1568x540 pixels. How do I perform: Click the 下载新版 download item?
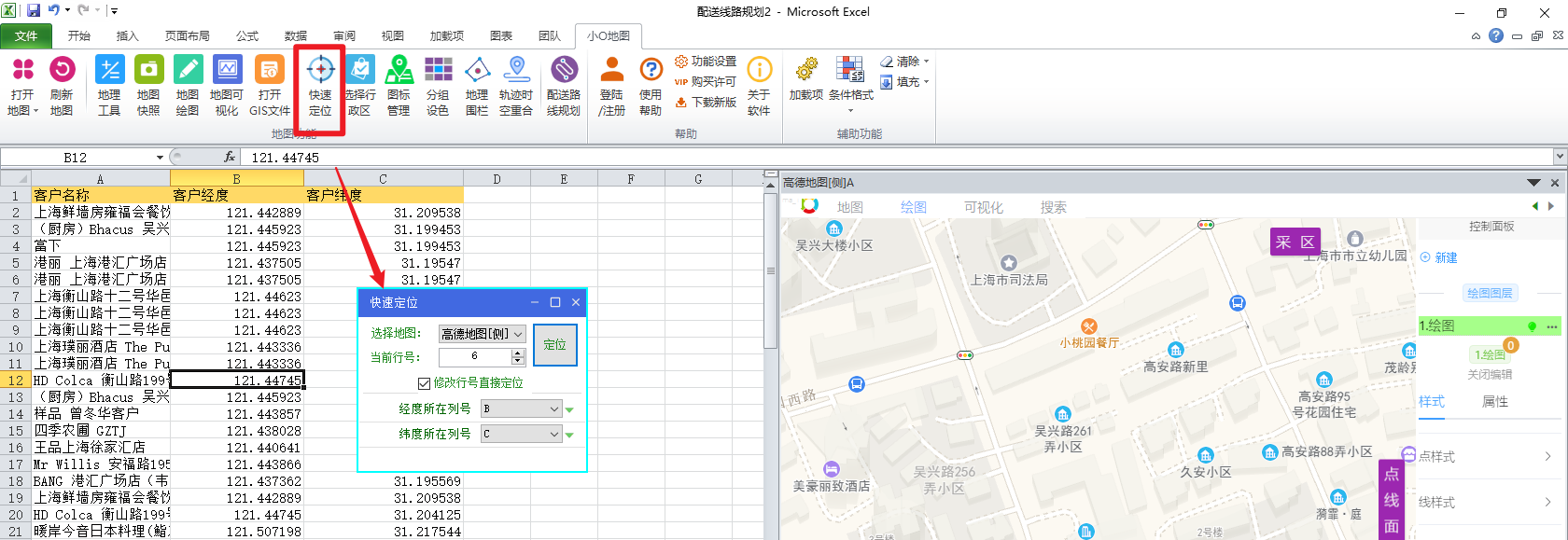(706, 103)
